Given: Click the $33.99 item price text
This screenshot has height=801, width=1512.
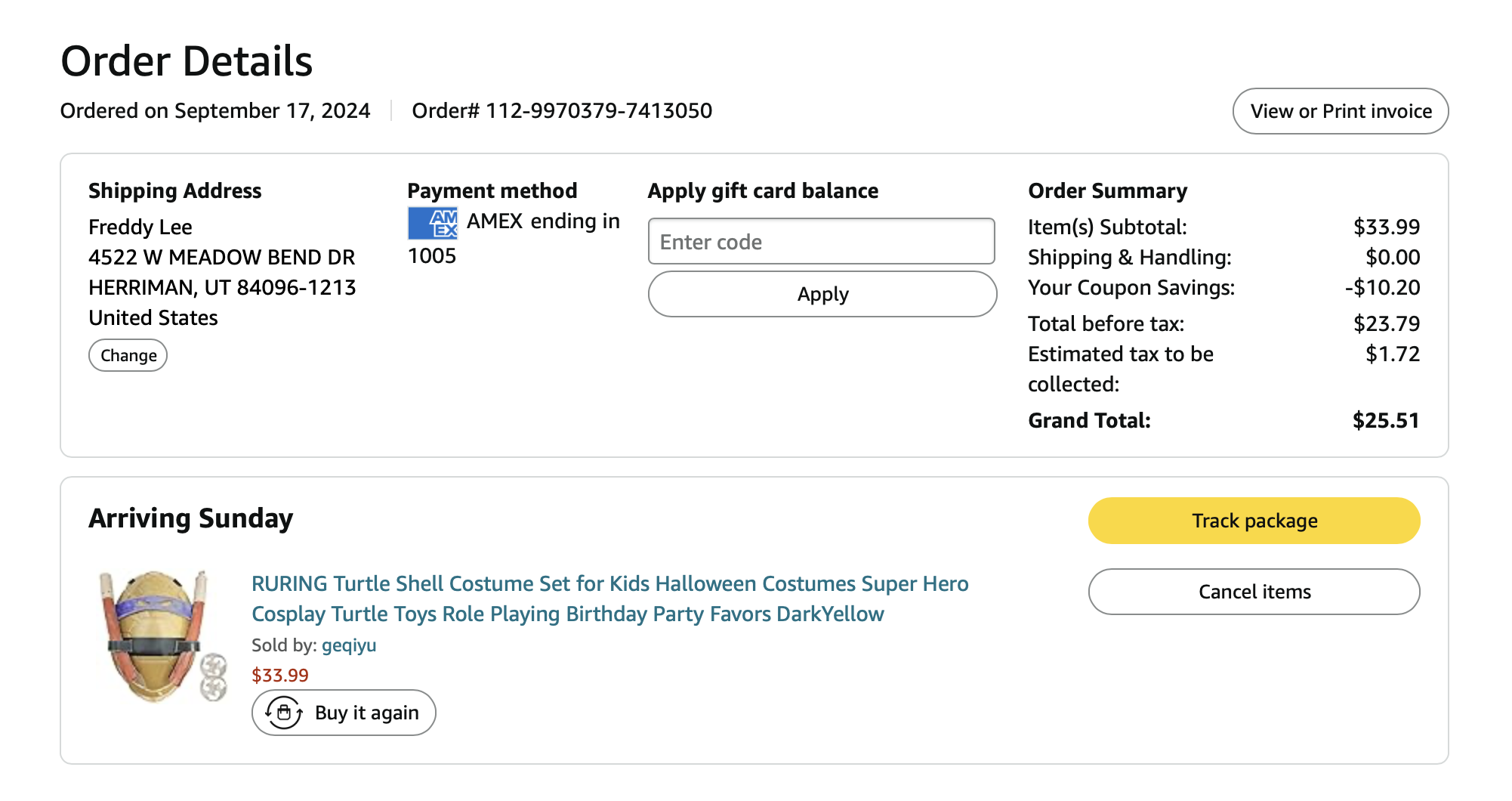Looking at the screenshot, I should click(280, 675).
